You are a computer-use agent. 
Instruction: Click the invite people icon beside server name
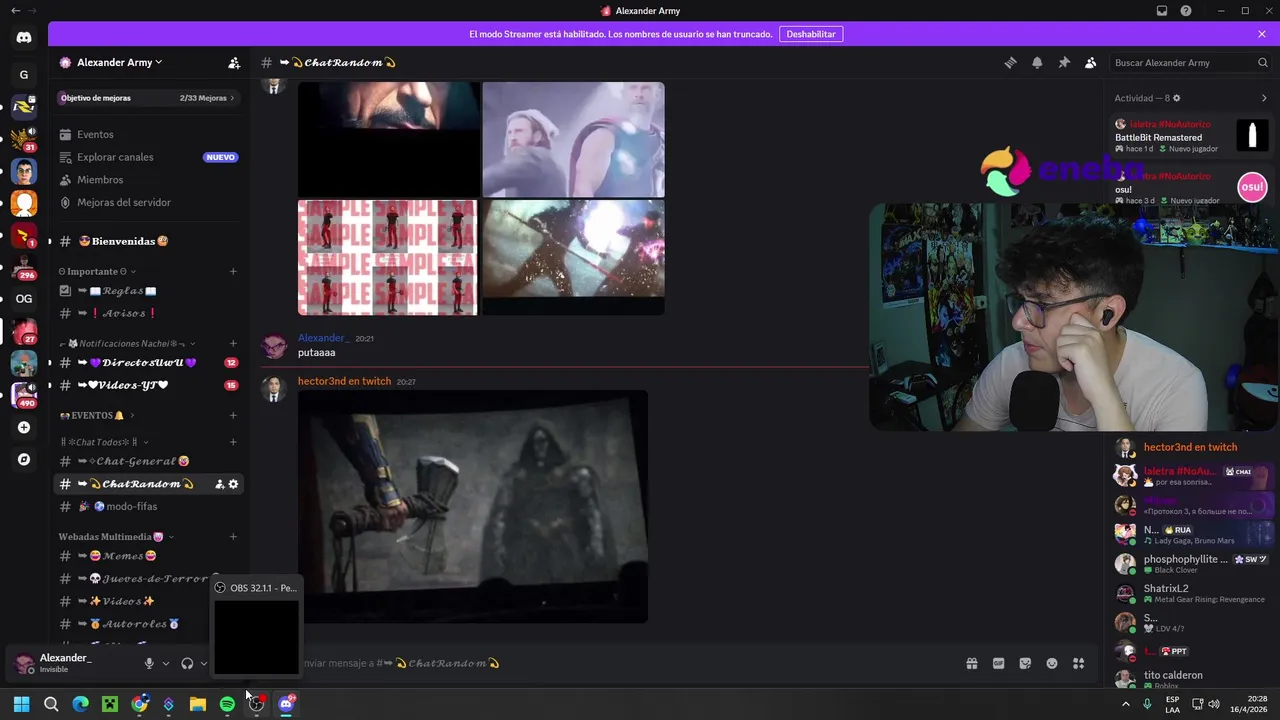(x=234, y=62)
